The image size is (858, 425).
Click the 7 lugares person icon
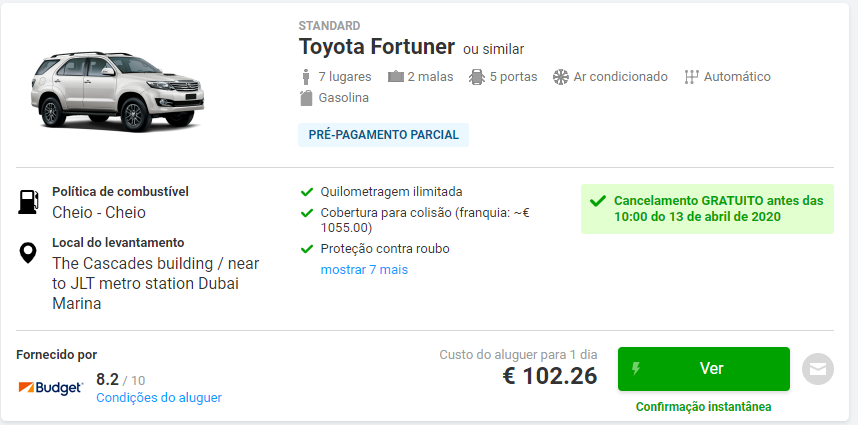(306, 77)
